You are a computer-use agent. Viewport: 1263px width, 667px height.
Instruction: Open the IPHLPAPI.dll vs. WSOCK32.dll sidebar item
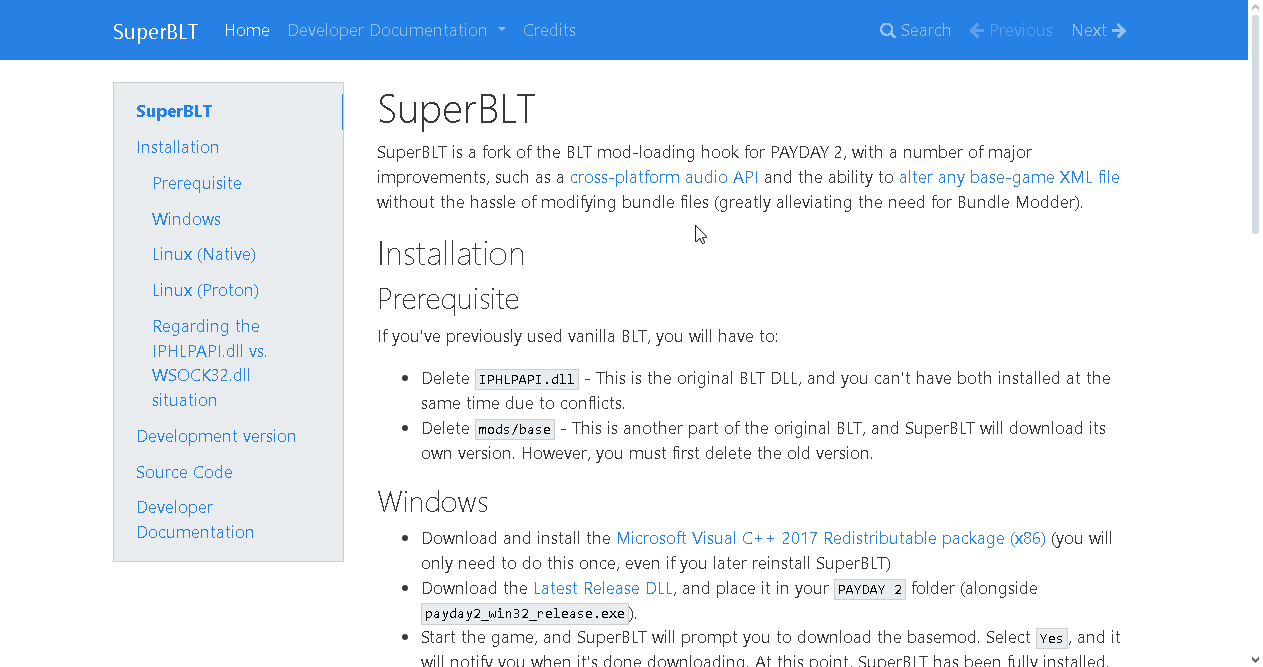[209, 363]
